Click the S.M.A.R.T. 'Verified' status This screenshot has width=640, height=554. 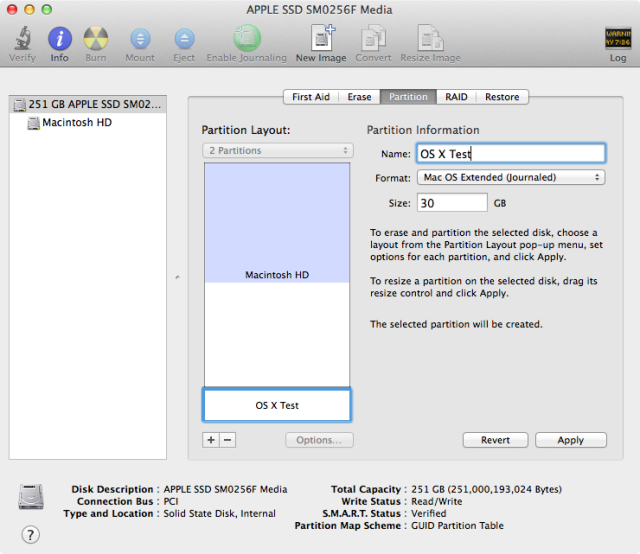(429, 514)
